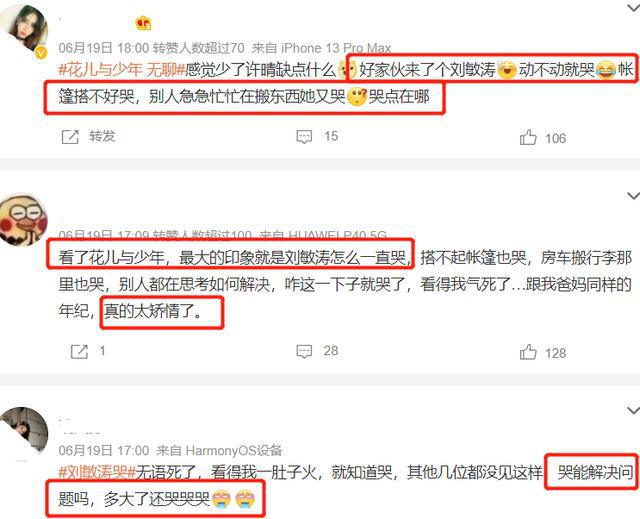Click repost icon on second post
This screenshot has height=519, width=640.
click(79, 351)
